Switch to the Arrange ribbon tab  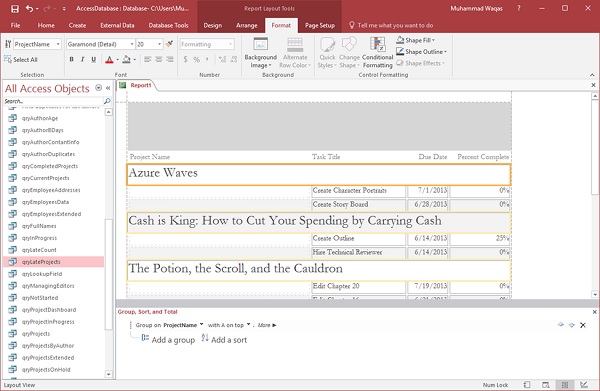pyautogui.click(x=246, y=26)
